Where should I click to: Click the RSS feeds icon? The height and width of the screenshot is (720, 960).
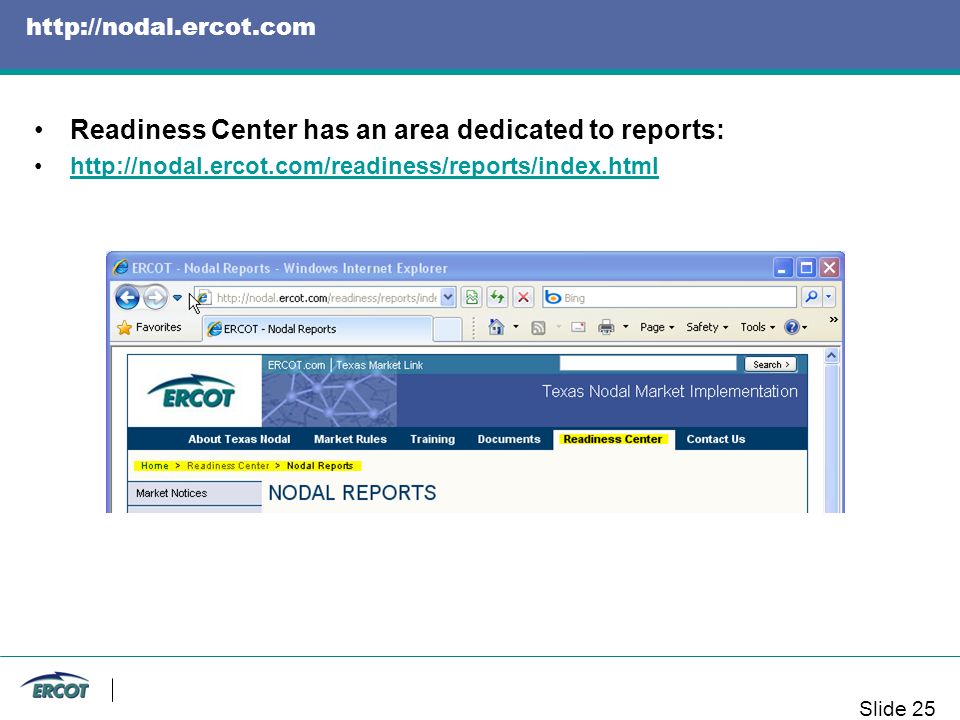click(538, 328)
